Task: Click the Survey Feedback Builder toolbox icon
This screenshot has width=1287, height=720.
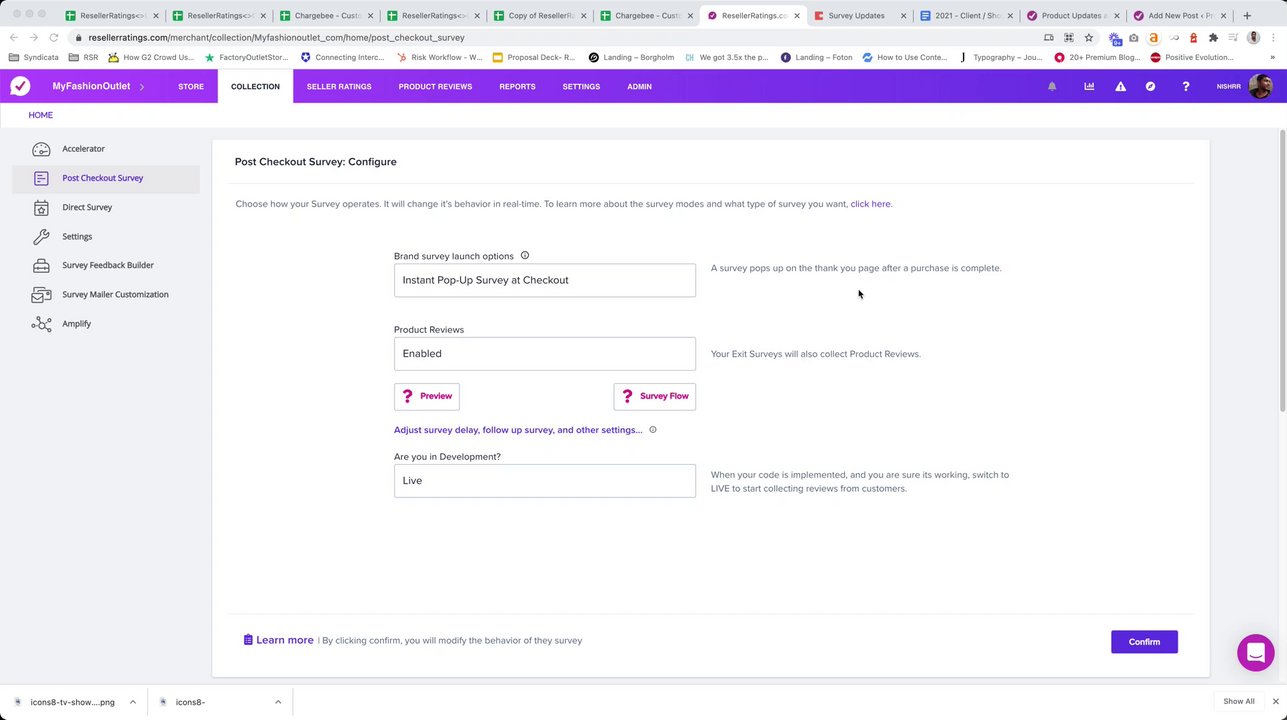Action: 41,266
